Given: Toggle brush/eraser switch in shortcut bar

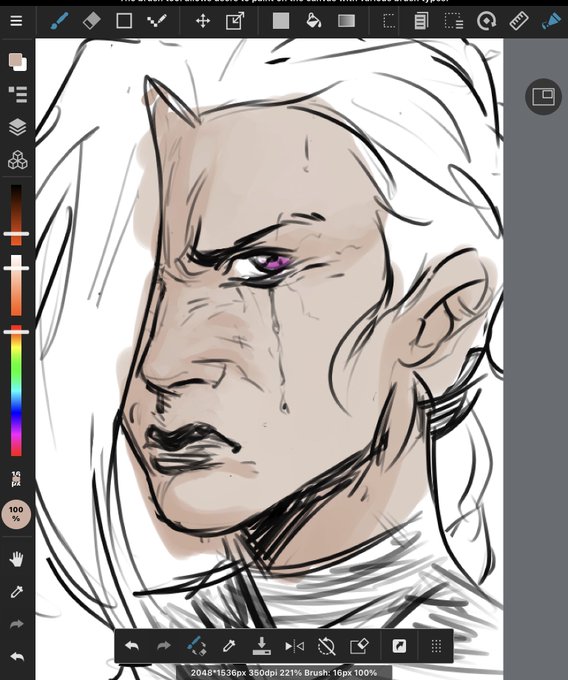Looking at the screenshot, I should [196, 646].
